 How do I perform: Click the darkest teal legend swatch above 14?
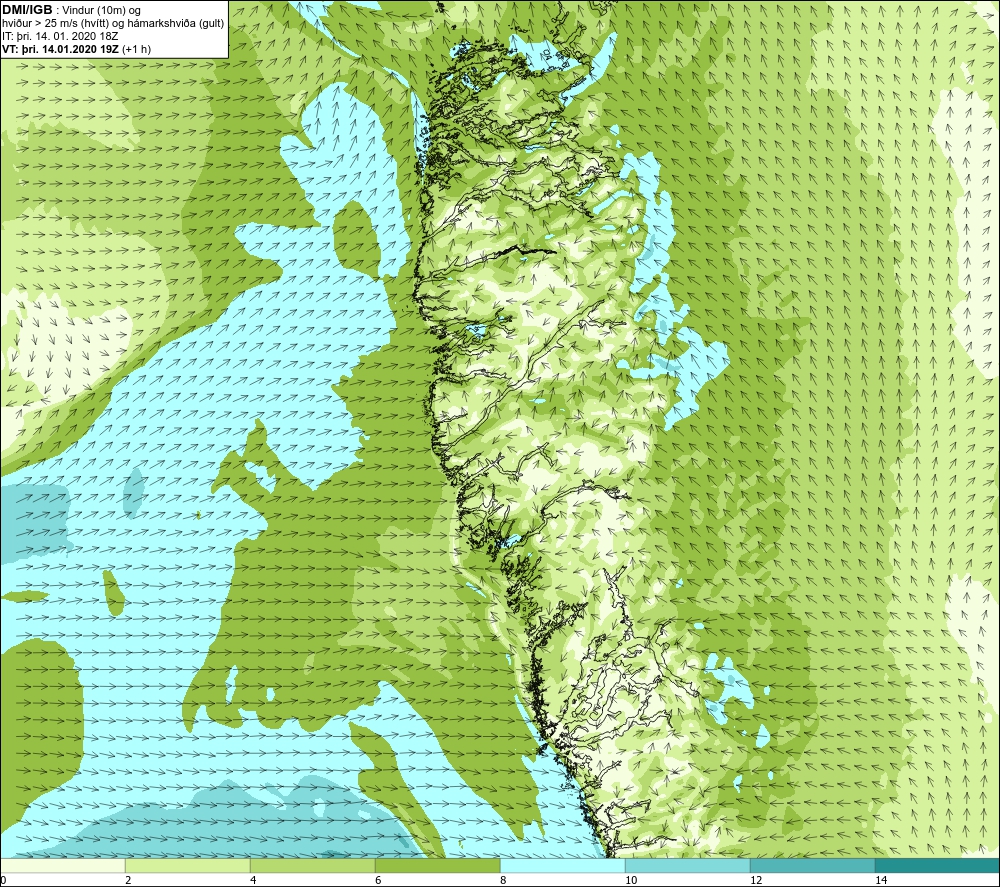938,865
